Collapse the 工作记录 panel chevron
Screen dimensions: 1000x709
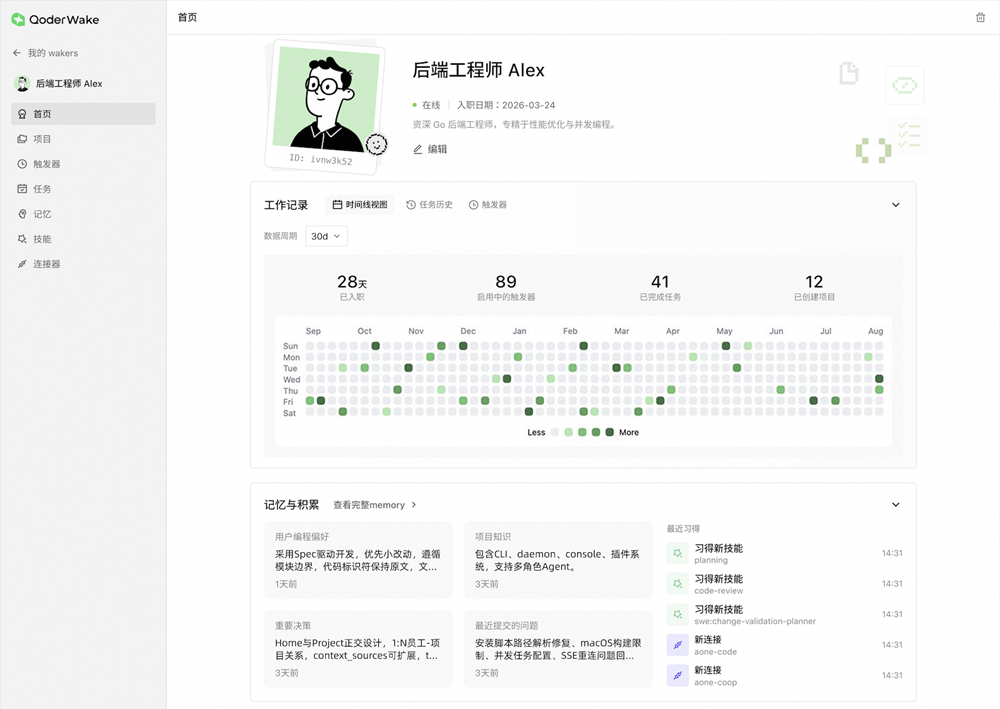(896, 204)
